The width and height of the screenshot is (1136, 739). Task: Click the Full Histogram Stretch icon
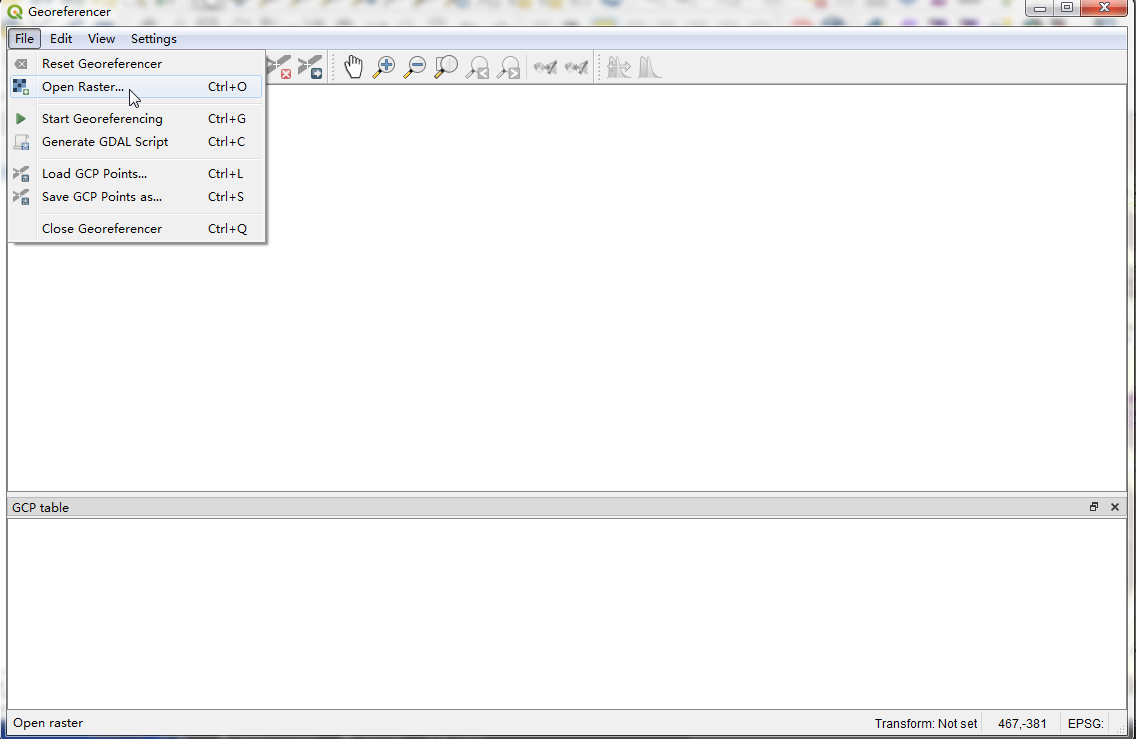coord(619,67)
